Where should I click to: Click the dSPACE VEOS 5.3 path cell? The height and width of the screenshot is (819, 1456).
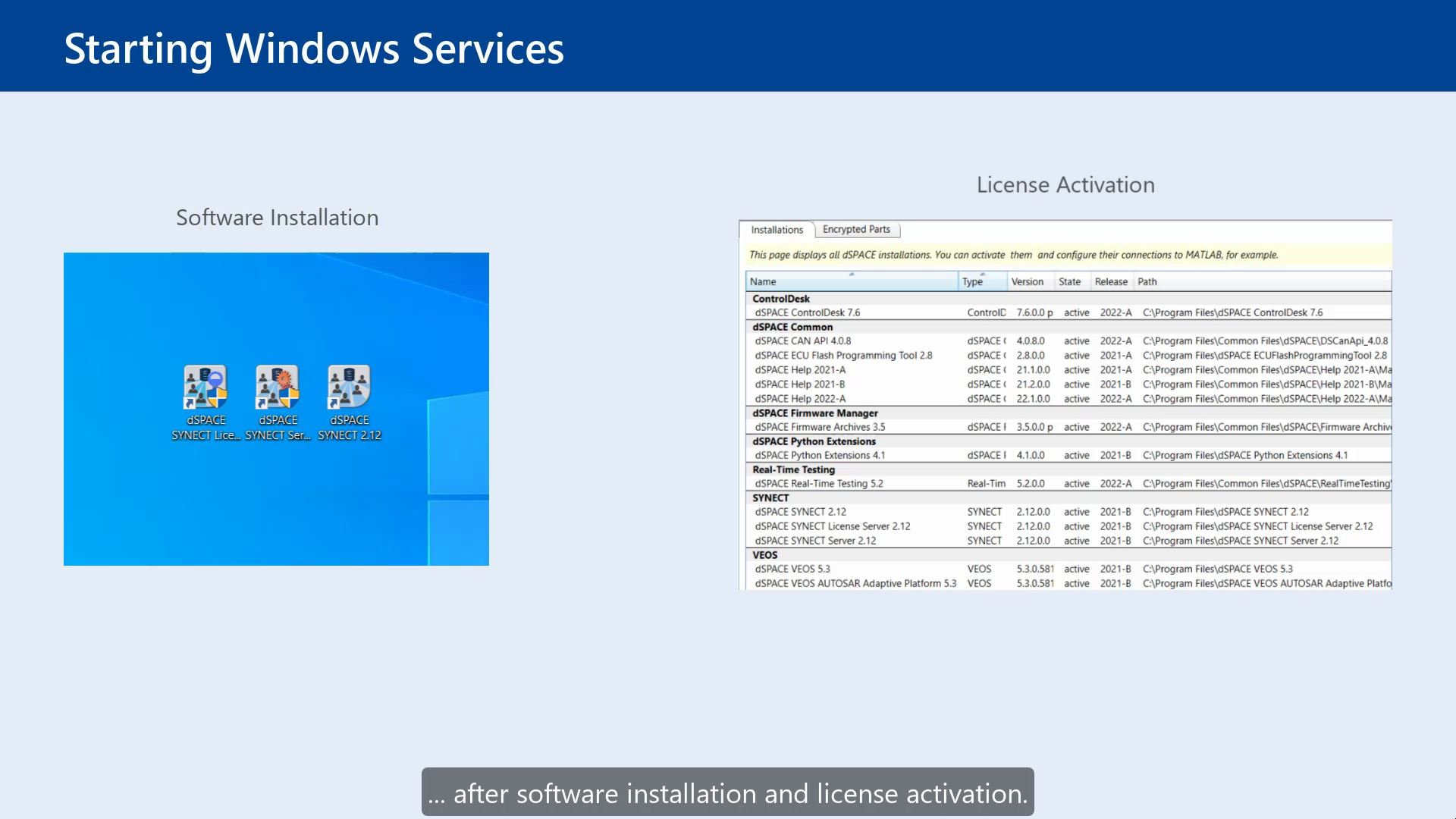(1217, 569)
